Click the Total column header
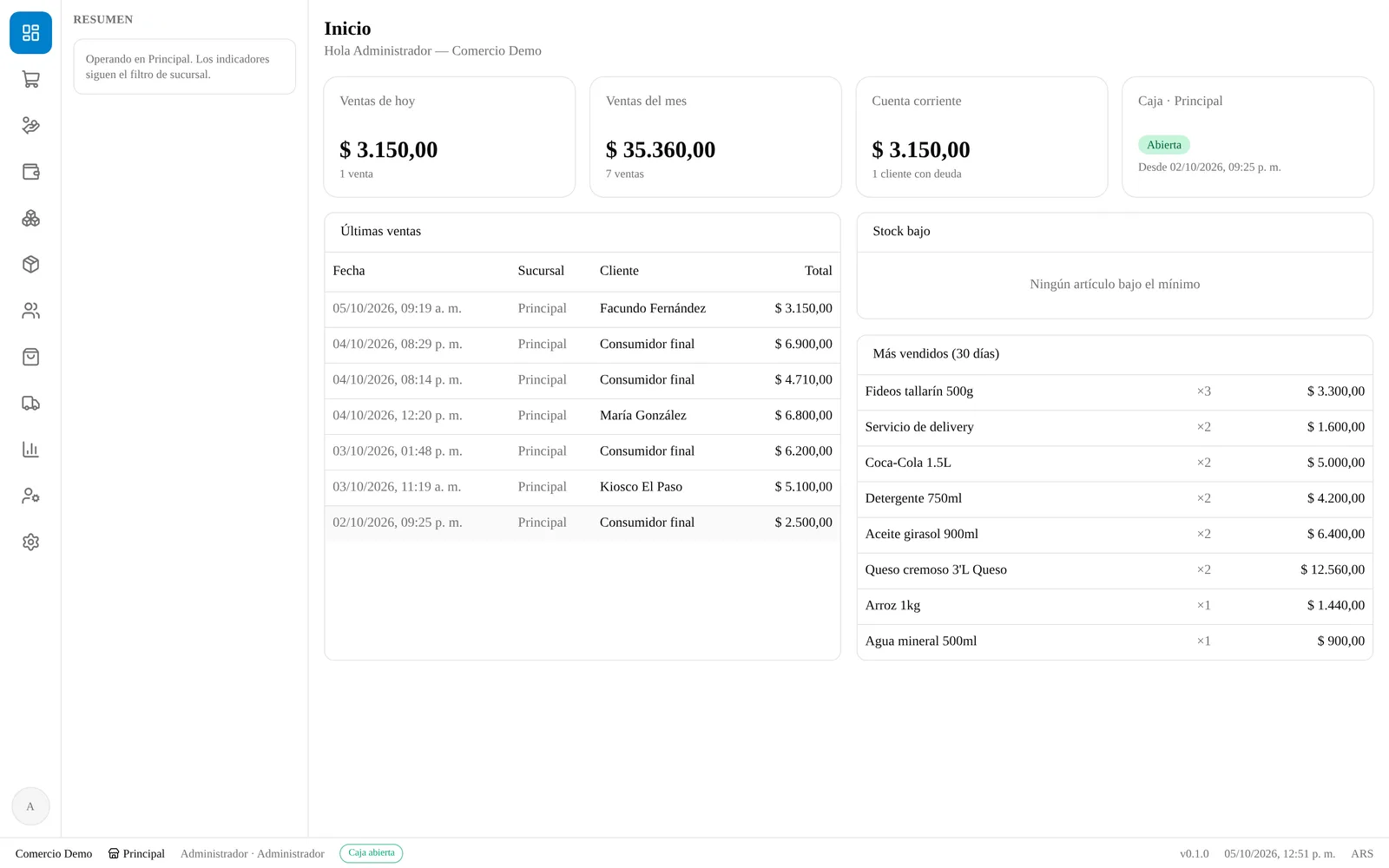The height and width of the screenshot is (868, 1389). click(818, 271)
